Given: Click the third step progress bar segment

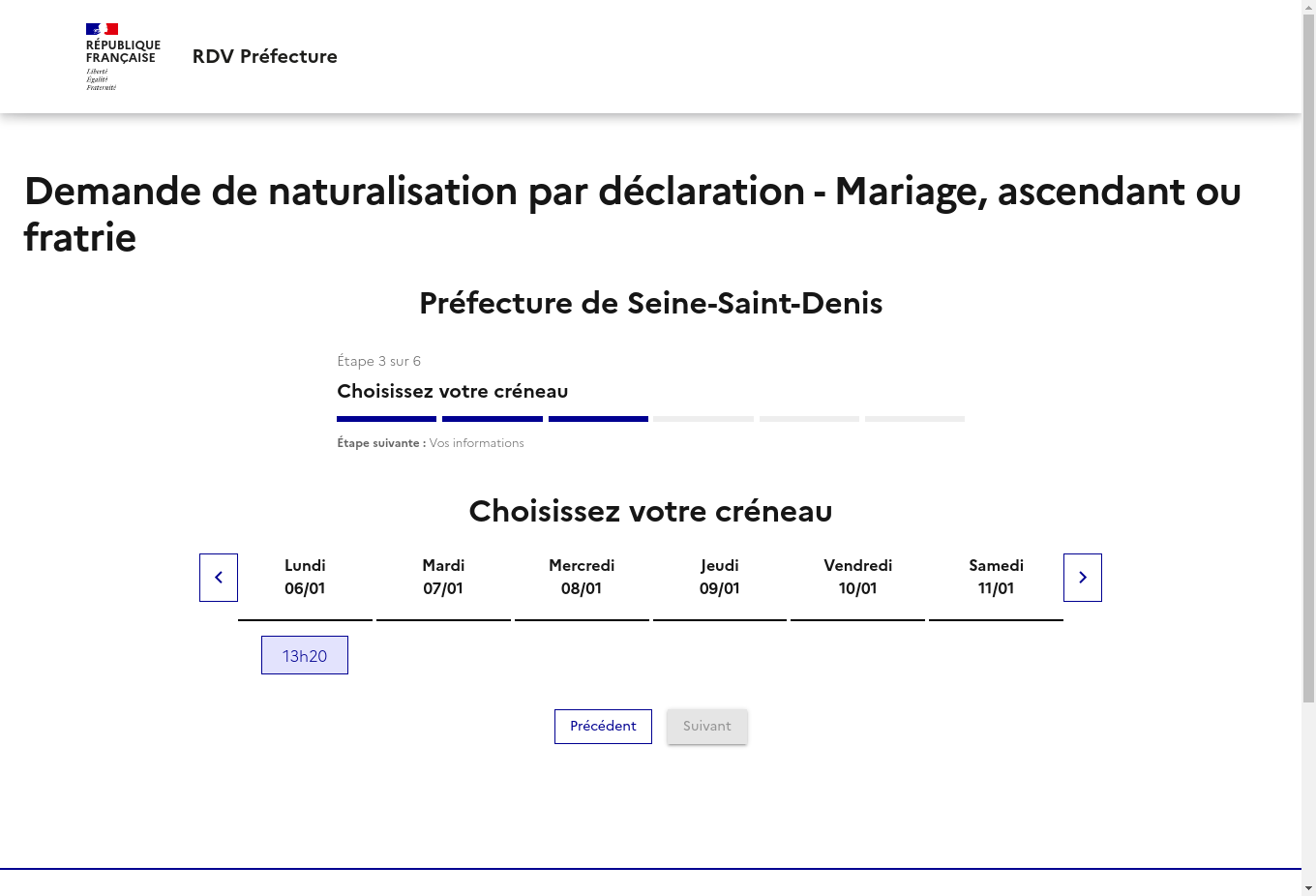Looking at the screenshot, I should click(x=598, y=419).
